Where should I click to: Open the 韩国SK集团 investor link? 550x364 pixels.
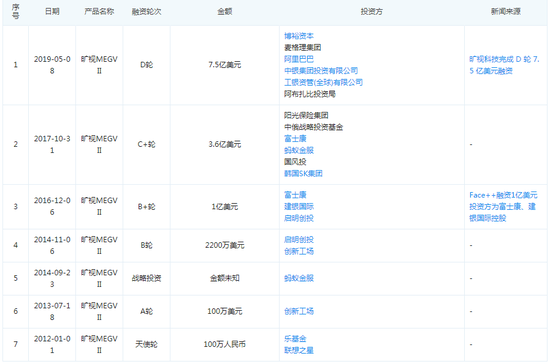(303, 173)
